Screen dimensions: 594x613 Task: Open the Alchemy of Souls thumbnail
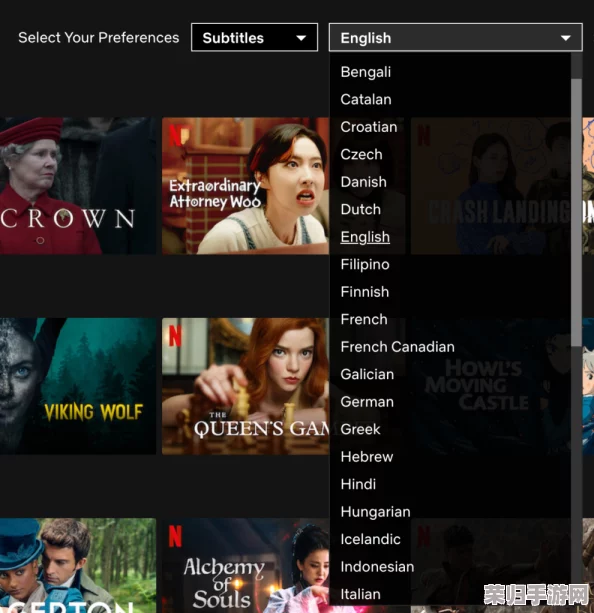pyautogui.click(x=245, y=565)
